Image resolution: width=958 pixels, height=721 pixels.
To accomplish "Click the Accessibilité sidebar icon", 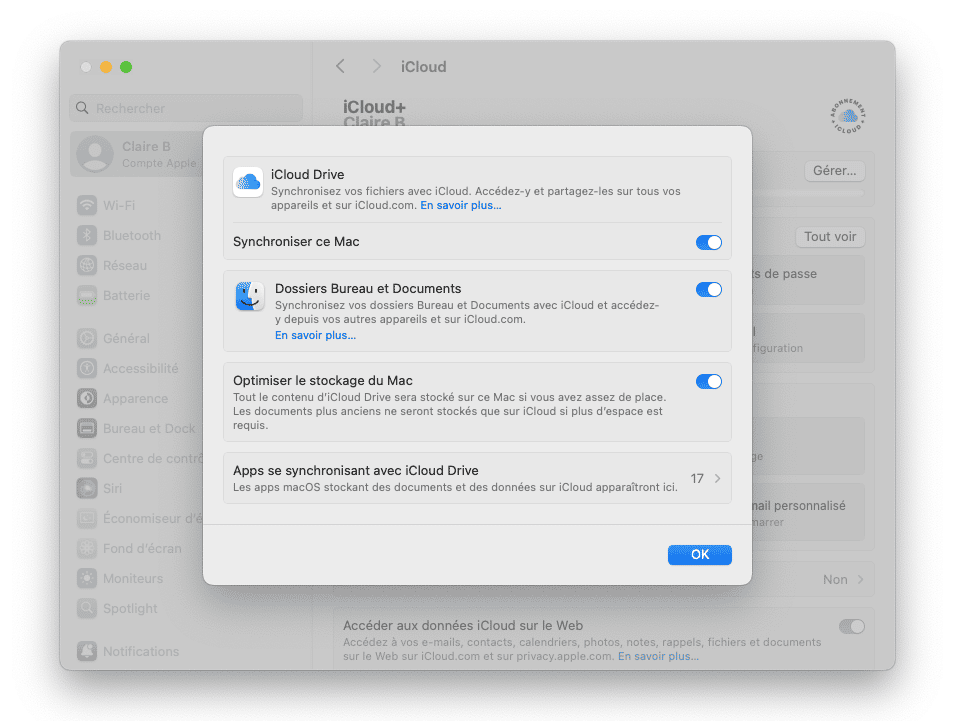I will pyautogui.click(x=87, y=368).
